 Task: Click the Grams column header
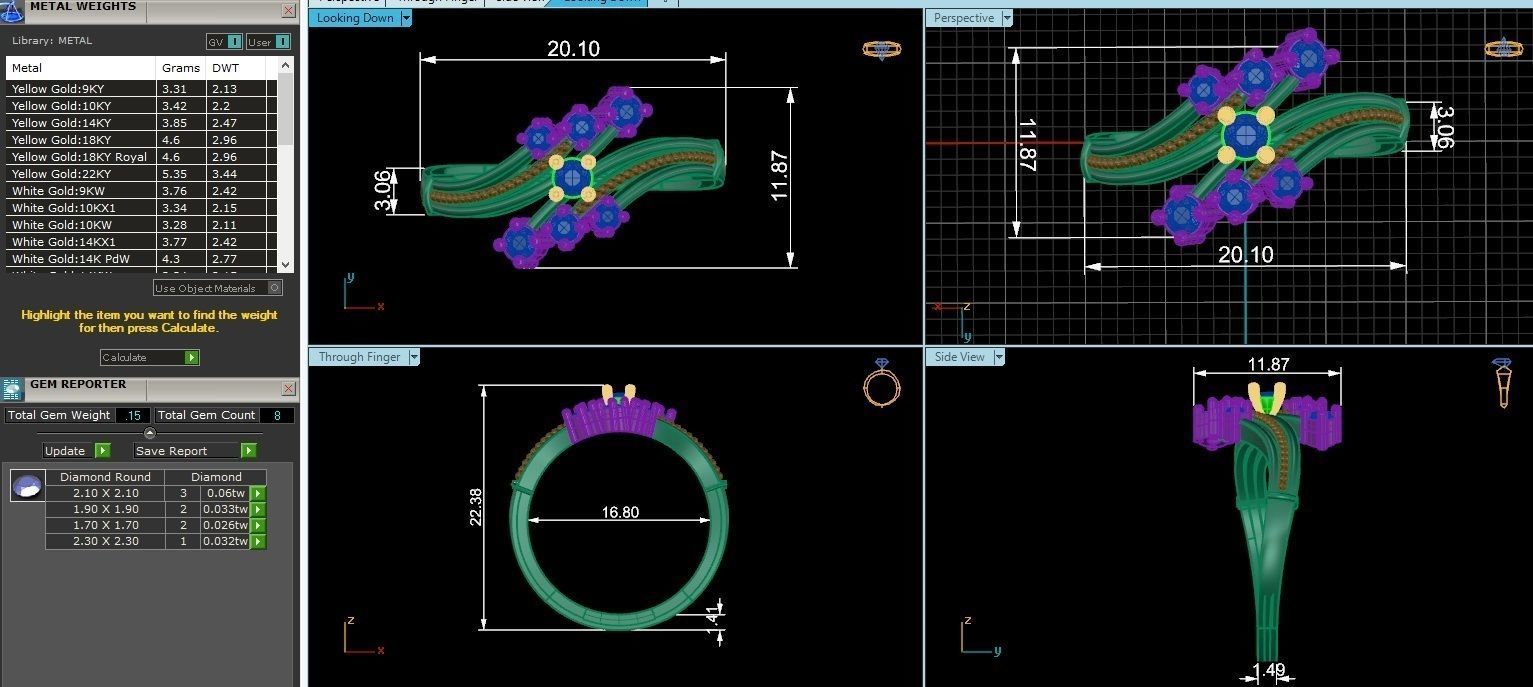(x=182, y=68)
